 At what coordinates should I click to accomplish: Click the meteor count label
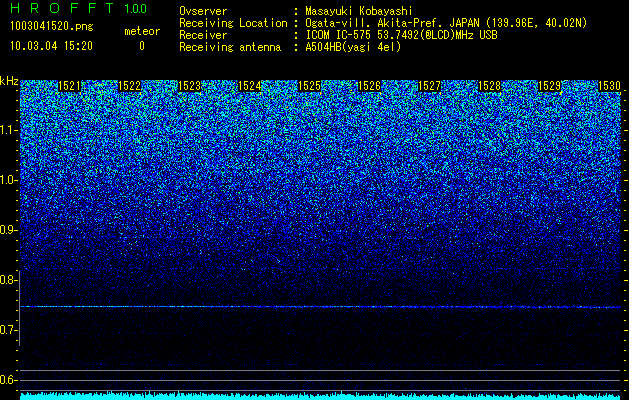coord(142,31)
